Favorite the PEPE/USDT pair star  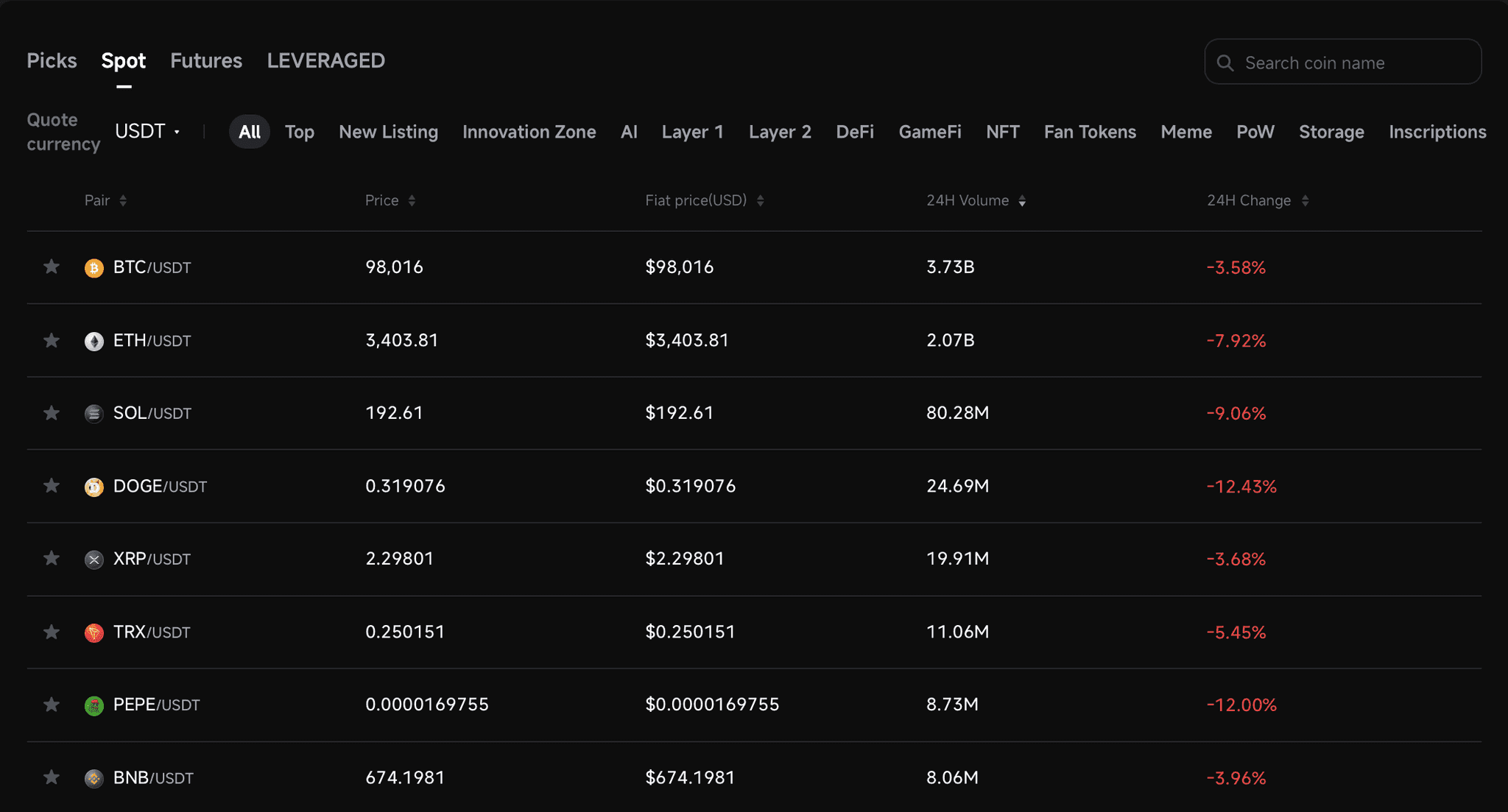click(51, 705)
